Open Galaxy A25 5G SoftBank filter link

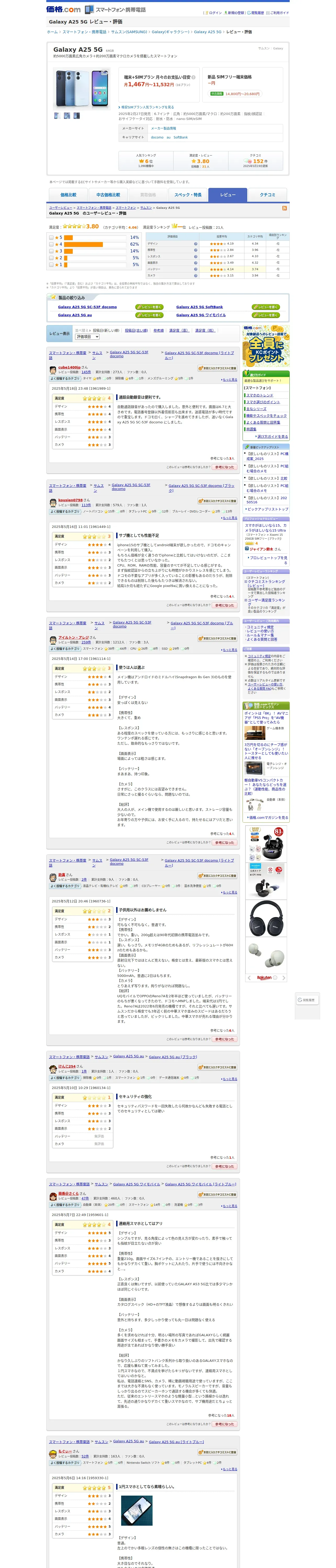(199, 307)
